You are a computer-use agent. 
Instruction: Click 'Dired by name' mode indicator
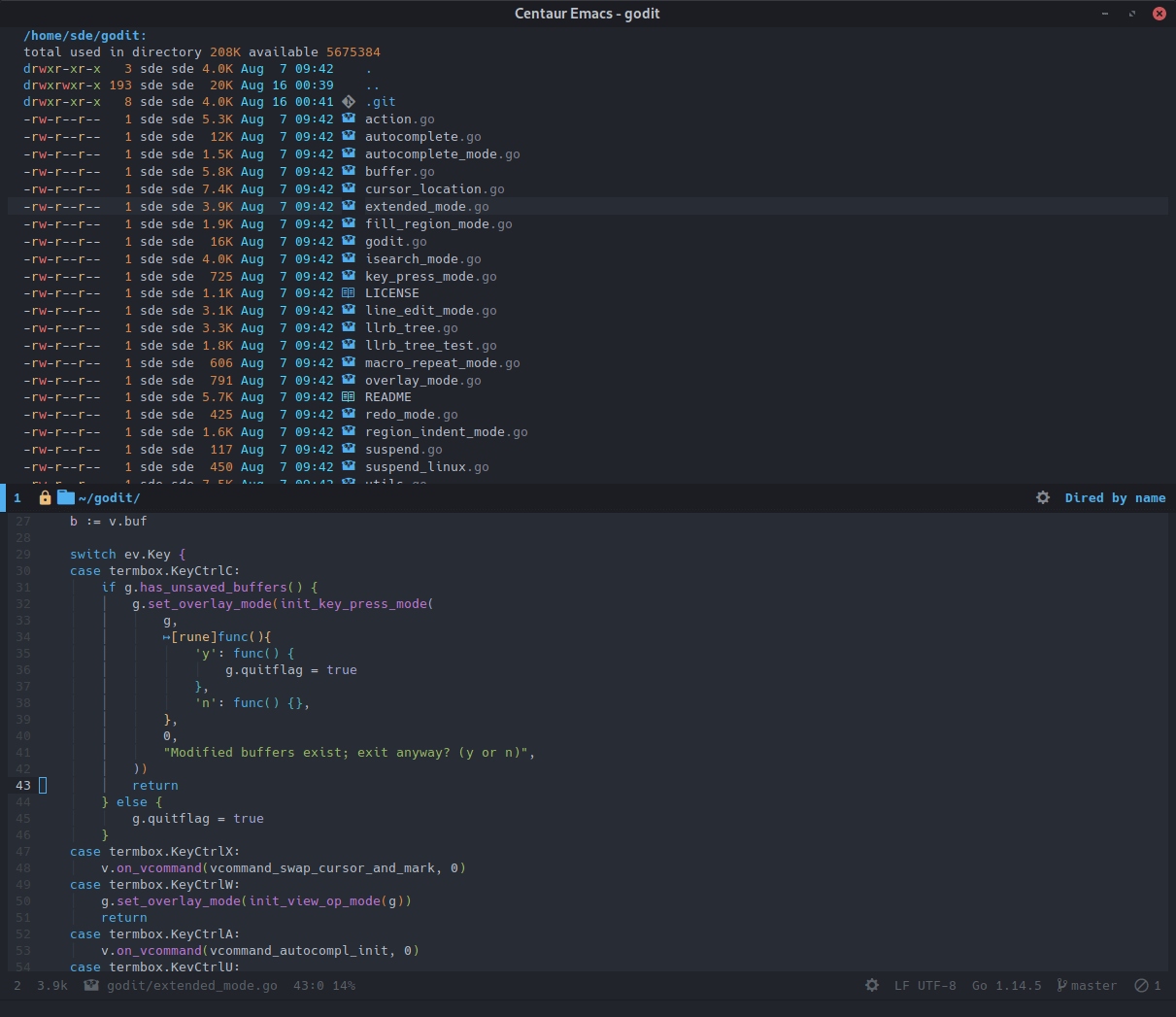[x=1115, y=498]
